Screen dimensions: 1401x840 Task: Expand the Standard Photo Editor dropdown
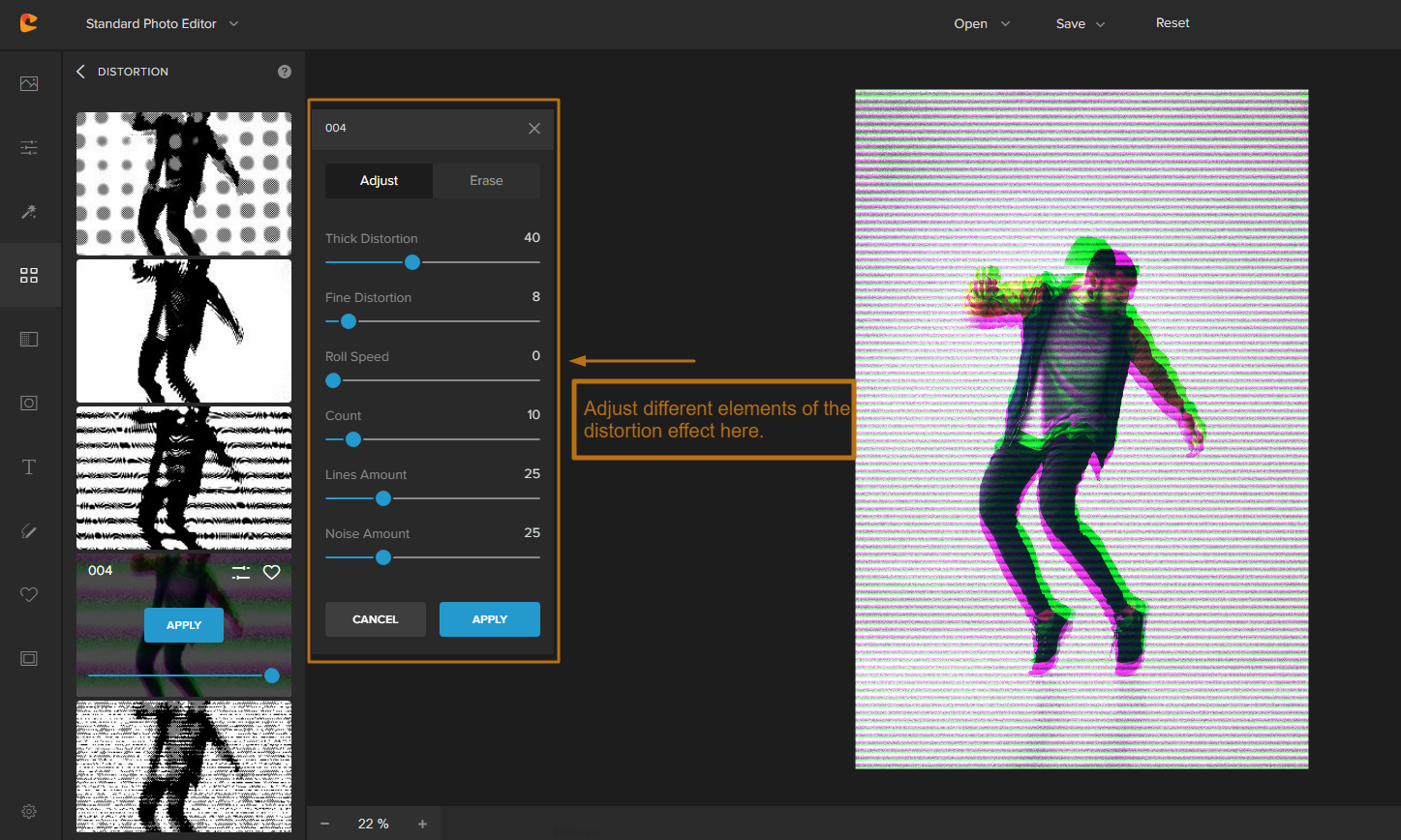coord(162,23)
